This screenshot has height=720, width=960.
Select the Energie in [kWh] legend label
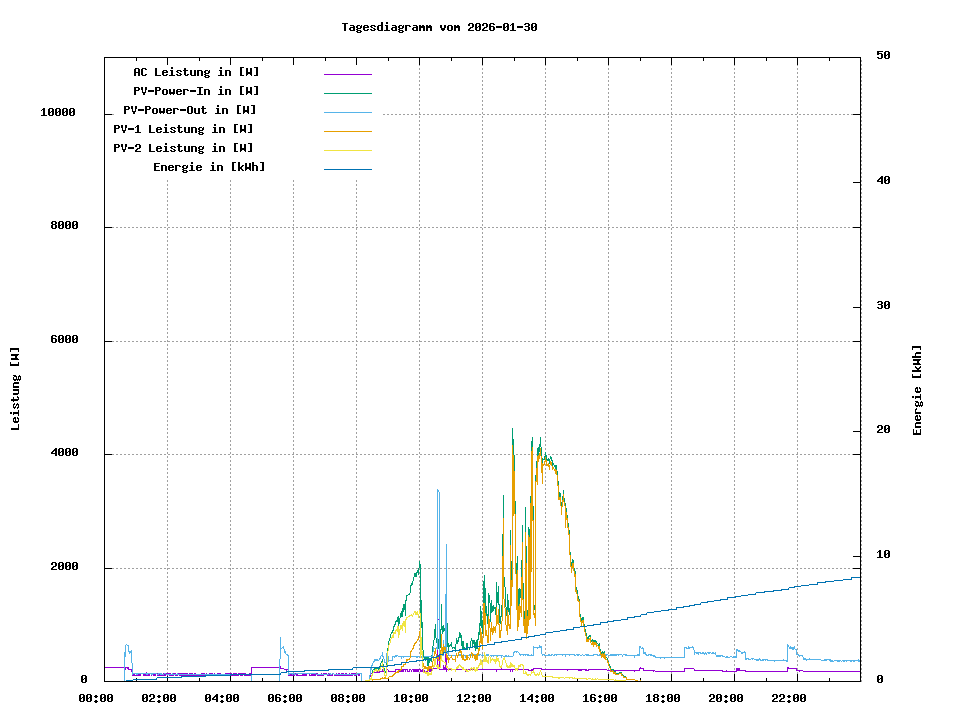[209, 167]
